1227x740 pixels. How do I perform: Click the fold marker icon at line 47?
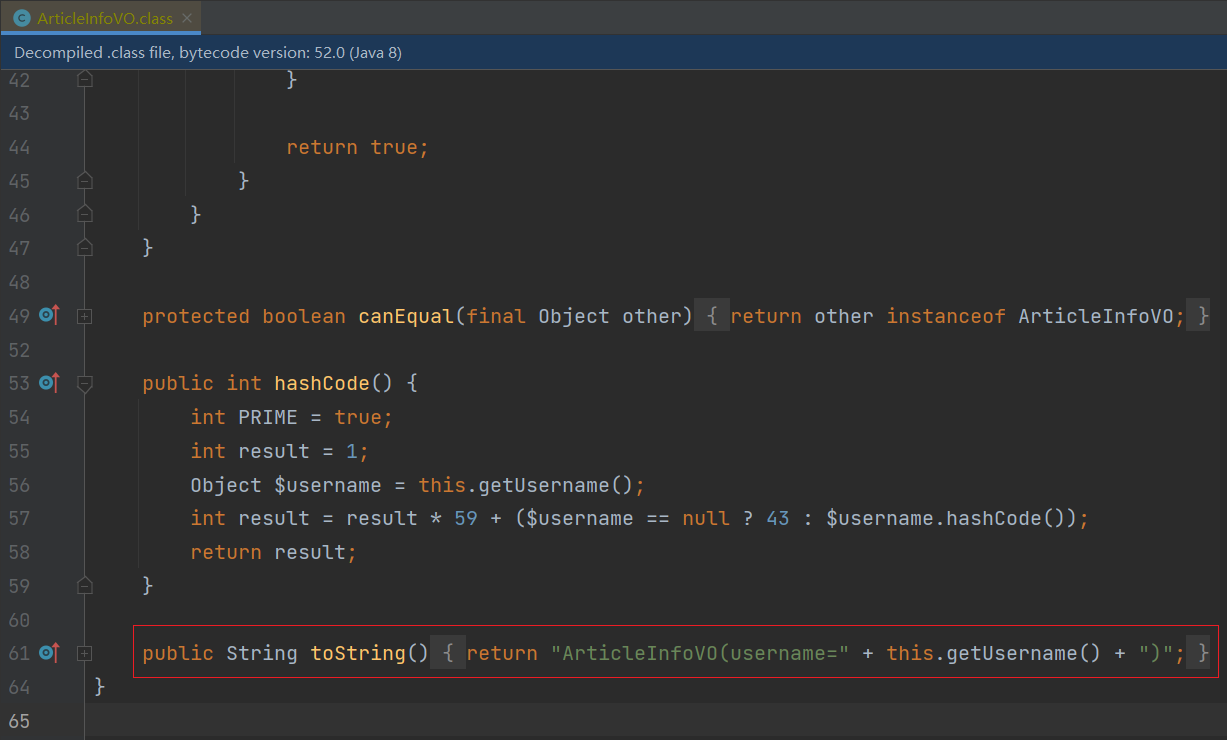85,247
